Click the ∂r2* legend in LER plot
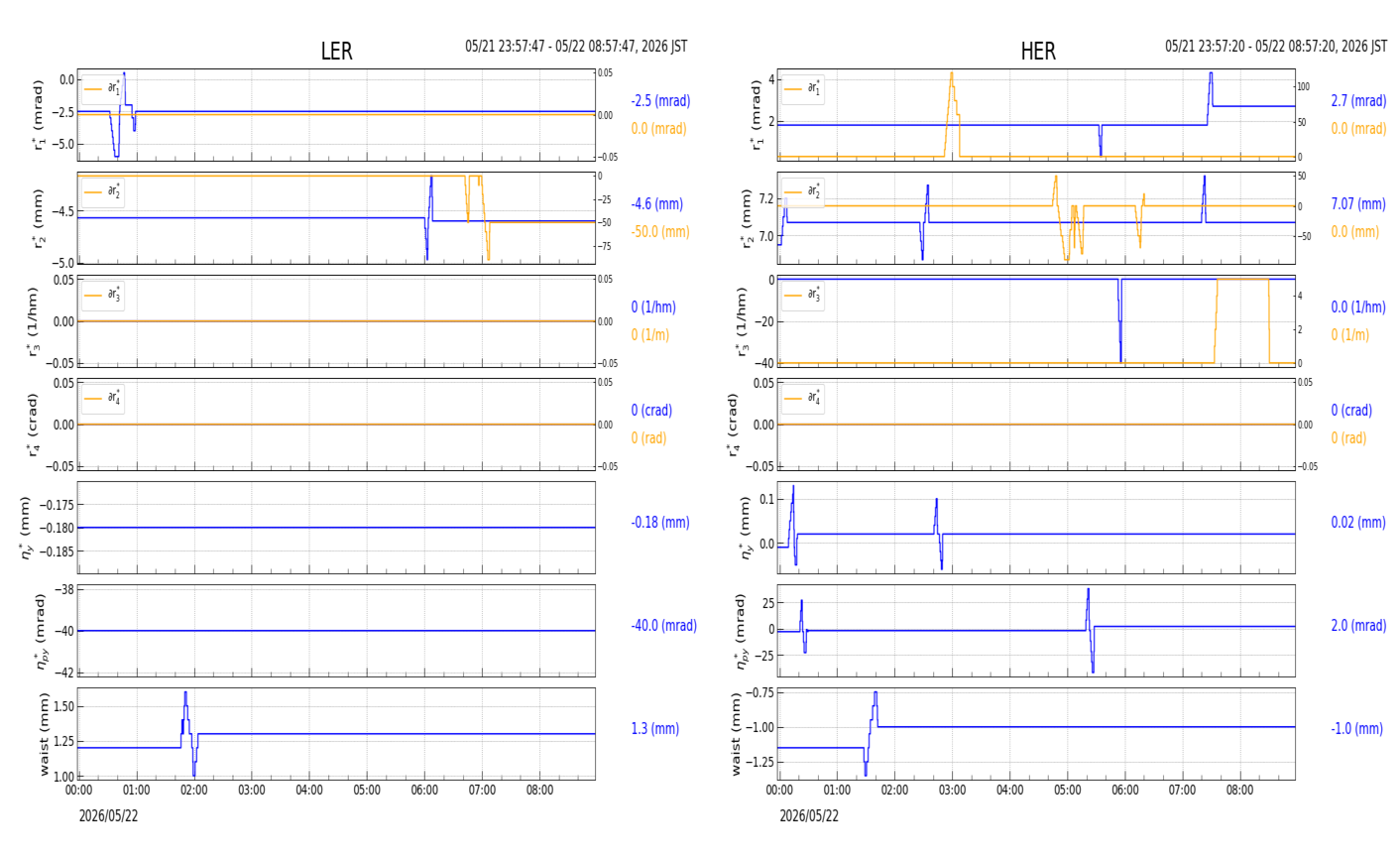 (103, 191)
